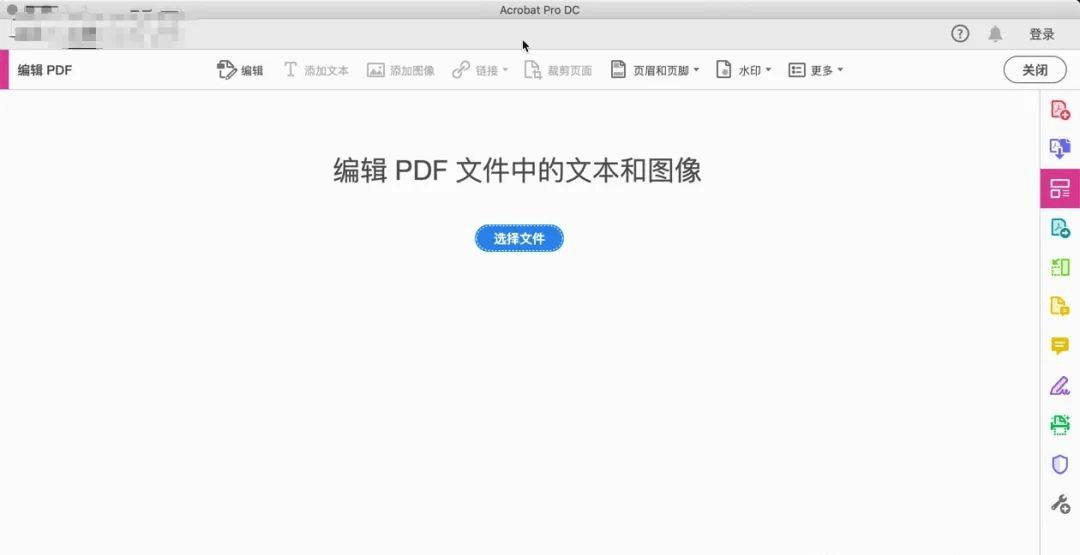Click the 编辑 PDF panel title

coord(45,70)
